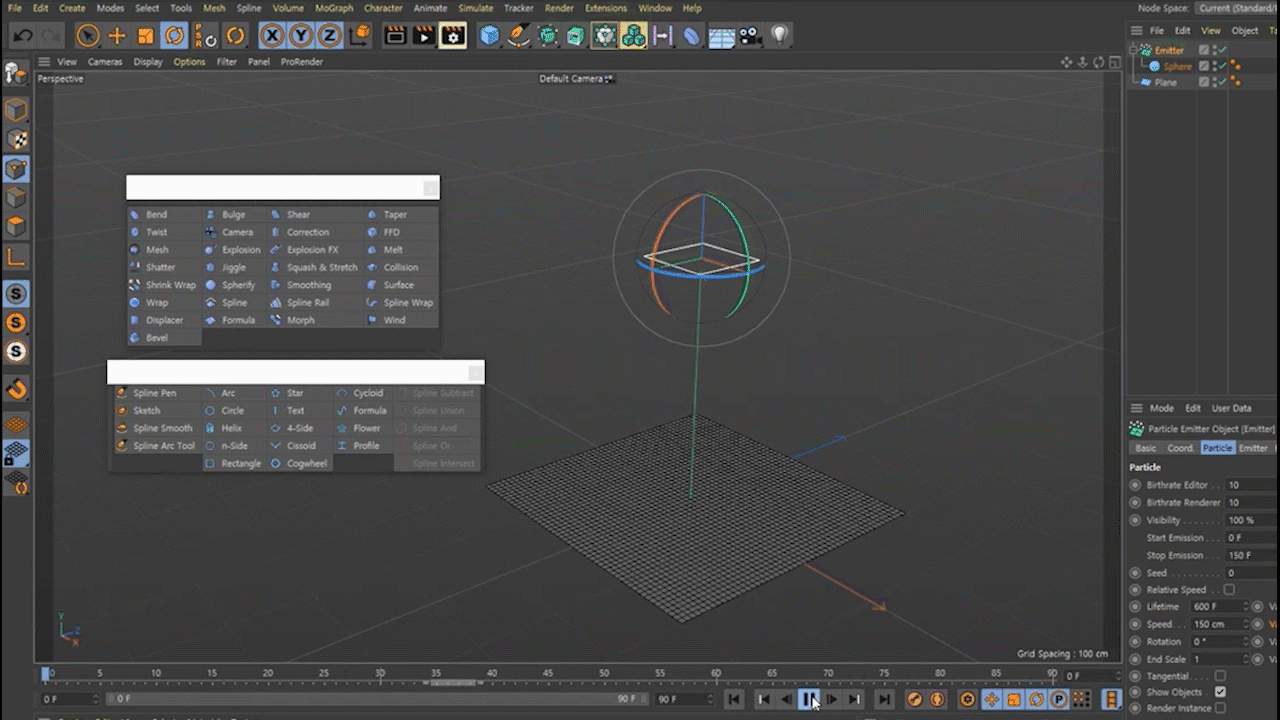1280x720 pixels.
Task: Toggle X-axis lock
Action: (272, 36)
